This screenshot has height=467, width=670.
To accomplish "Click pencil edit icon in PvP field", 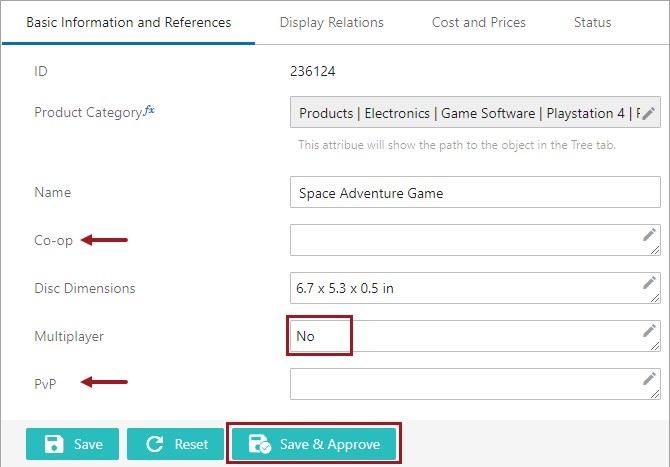I will (x=649, y=379).
